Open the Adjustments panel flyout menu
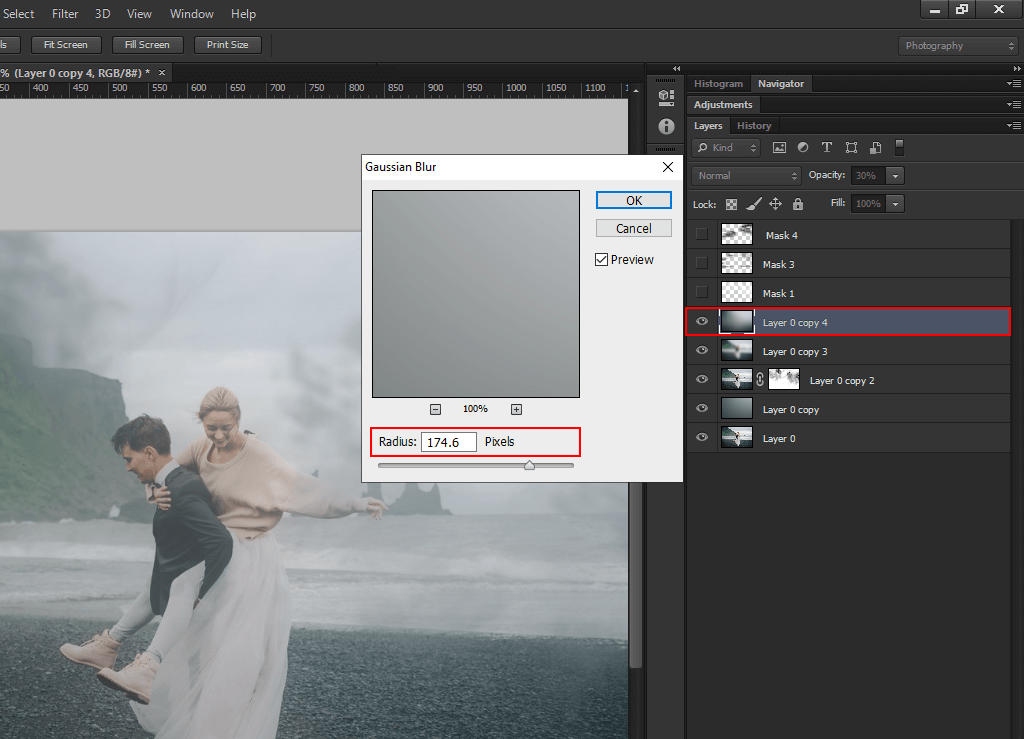1024x739 pixels. click(x=1014, y=104)
